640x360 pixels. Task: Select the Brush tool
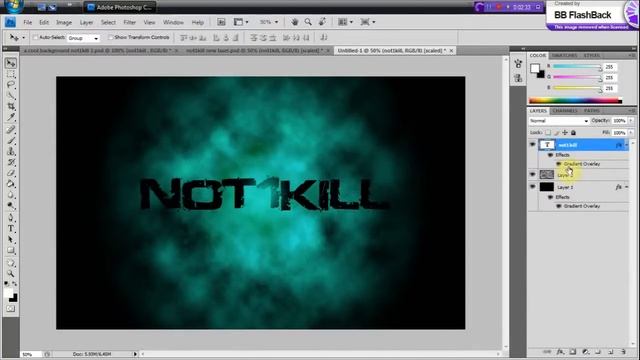point(11,141)
